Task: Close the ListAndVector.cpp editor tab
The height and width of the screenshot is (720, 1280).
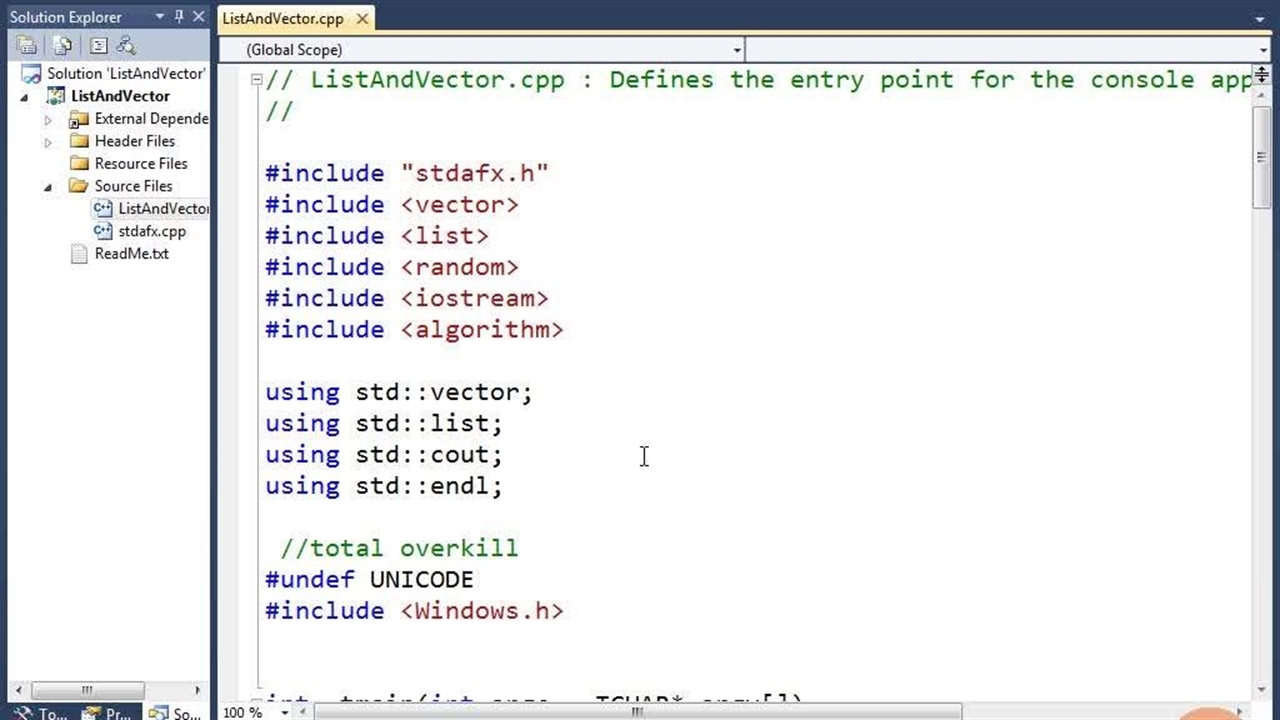Action: pos(362,18)
